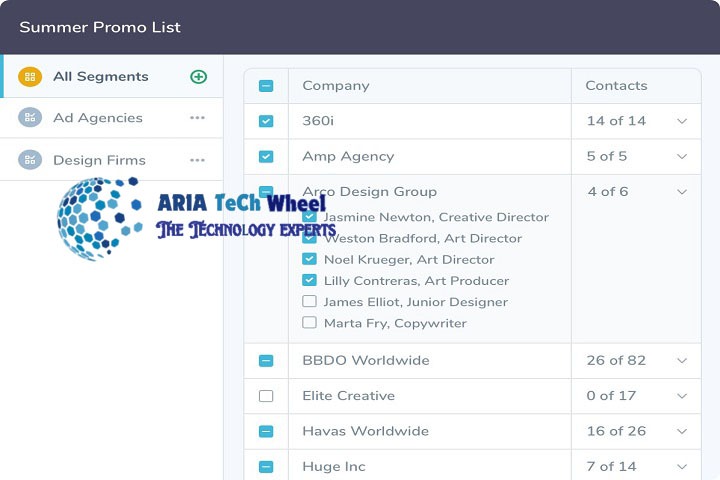Uncheck the 360i company checkbox
Image resolution: width=720 pixels, height=480 pixels.
pos(266,121)
